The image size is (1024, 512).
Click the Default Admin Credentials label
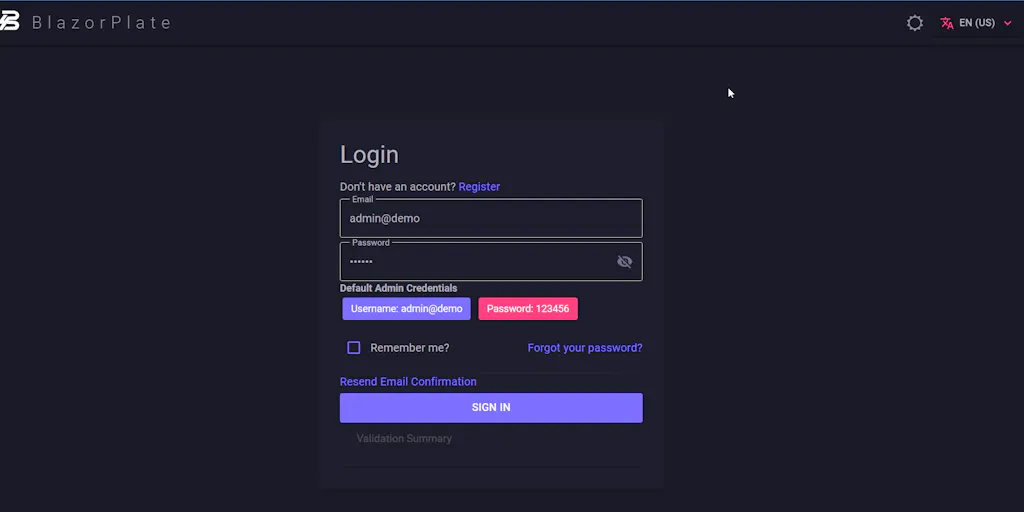[398, 288]
